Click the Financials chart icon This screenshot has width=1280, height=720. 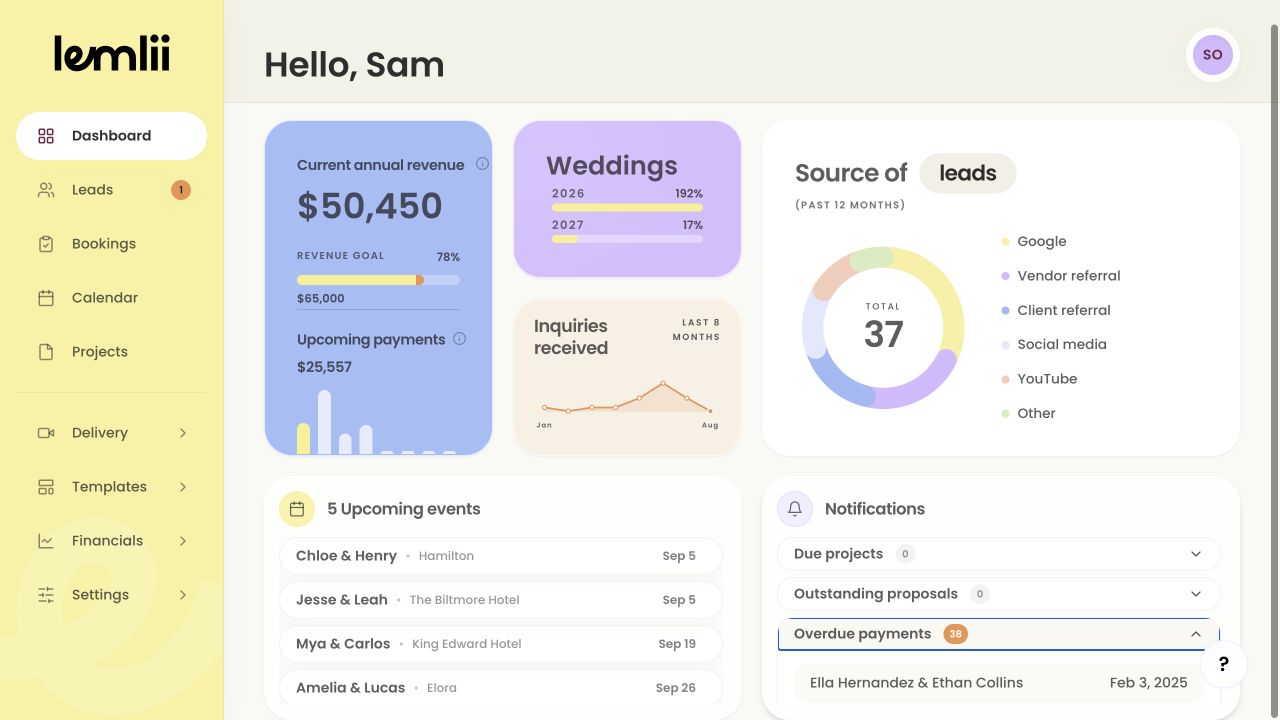tap(46, 541)
